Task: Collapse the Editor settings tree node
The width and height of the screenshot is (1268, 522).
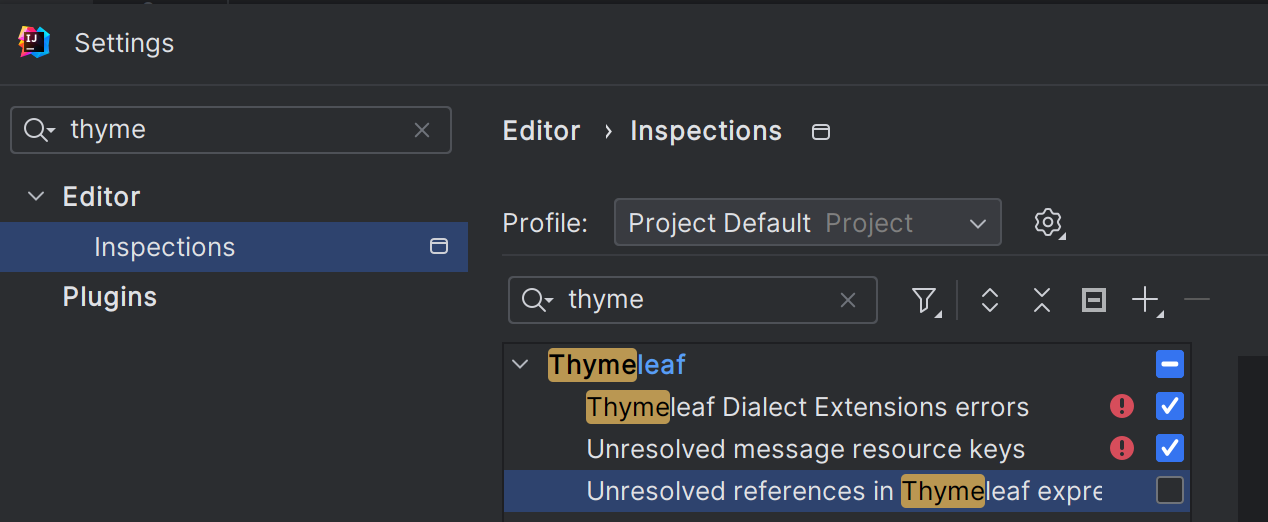Action: pyautogui.click(x=36, y=197)
